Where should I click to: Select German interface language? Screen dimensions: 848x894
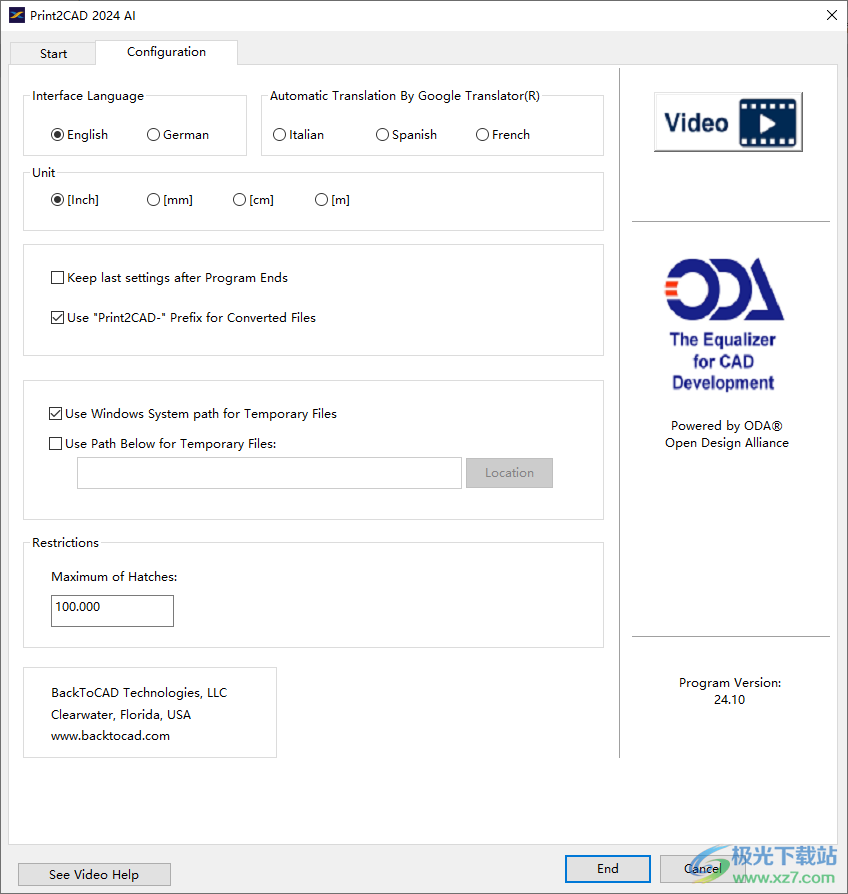178,135
